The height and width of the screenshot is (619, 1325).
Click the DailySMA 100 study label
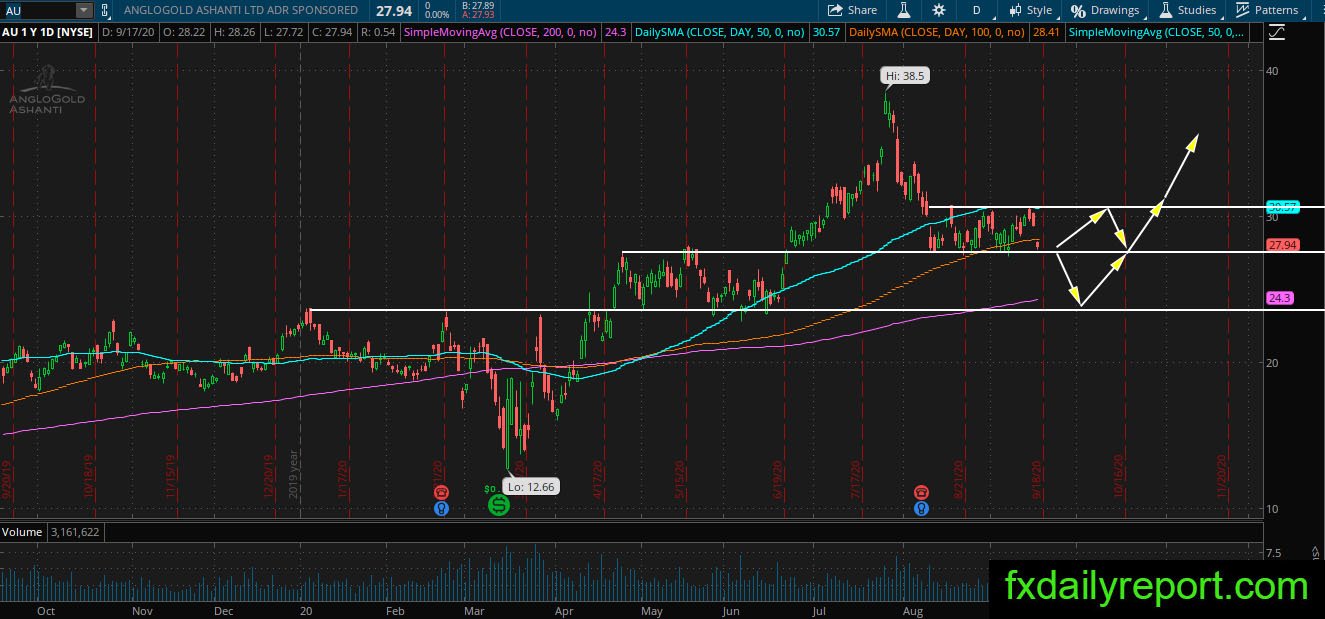click(x=935, y=32)
